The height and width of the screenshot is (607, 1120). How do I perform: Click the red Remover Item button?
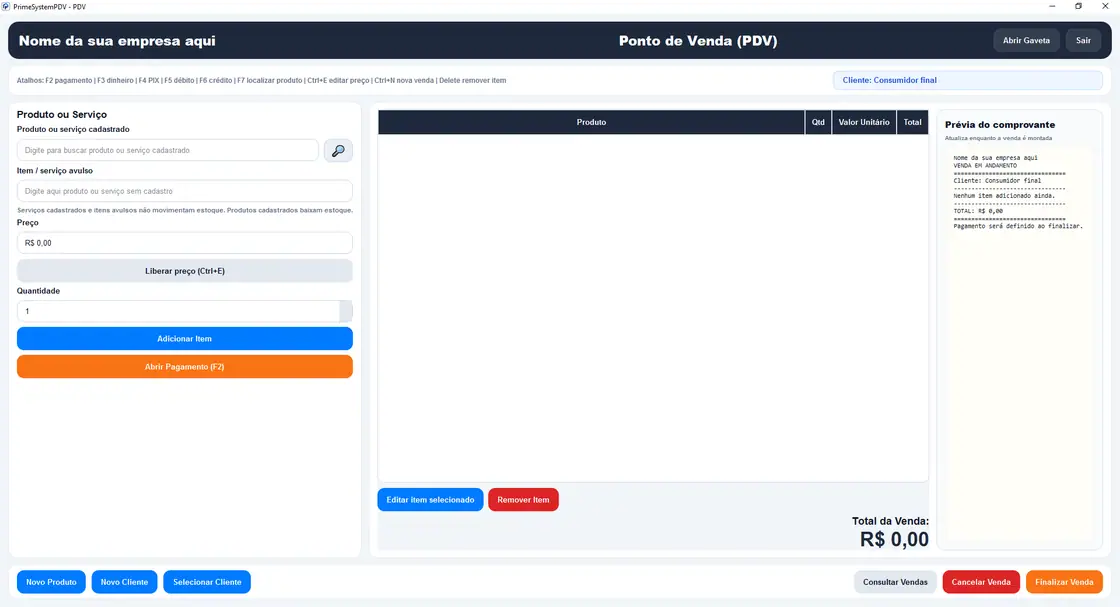tap(523, 500)
